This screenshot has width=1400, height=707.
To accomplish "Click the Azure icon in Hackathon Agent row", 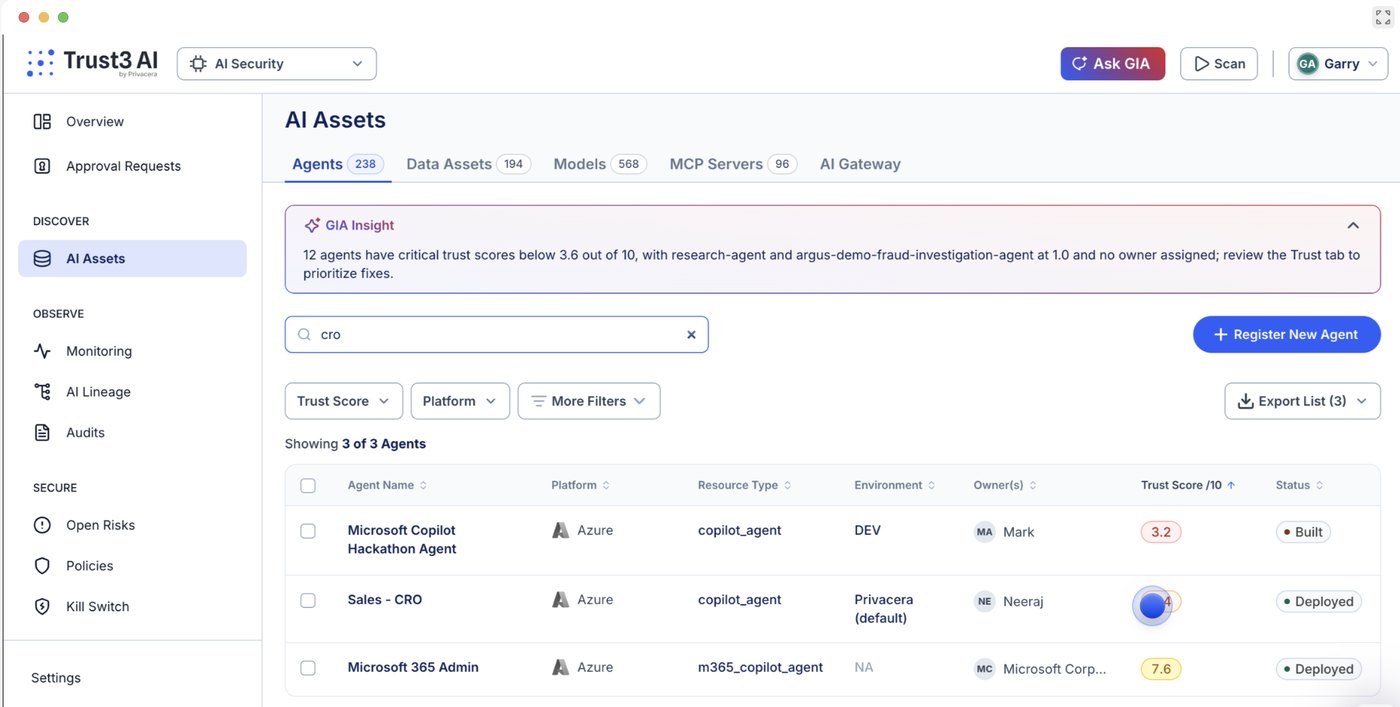I will [x=561, y=530].
